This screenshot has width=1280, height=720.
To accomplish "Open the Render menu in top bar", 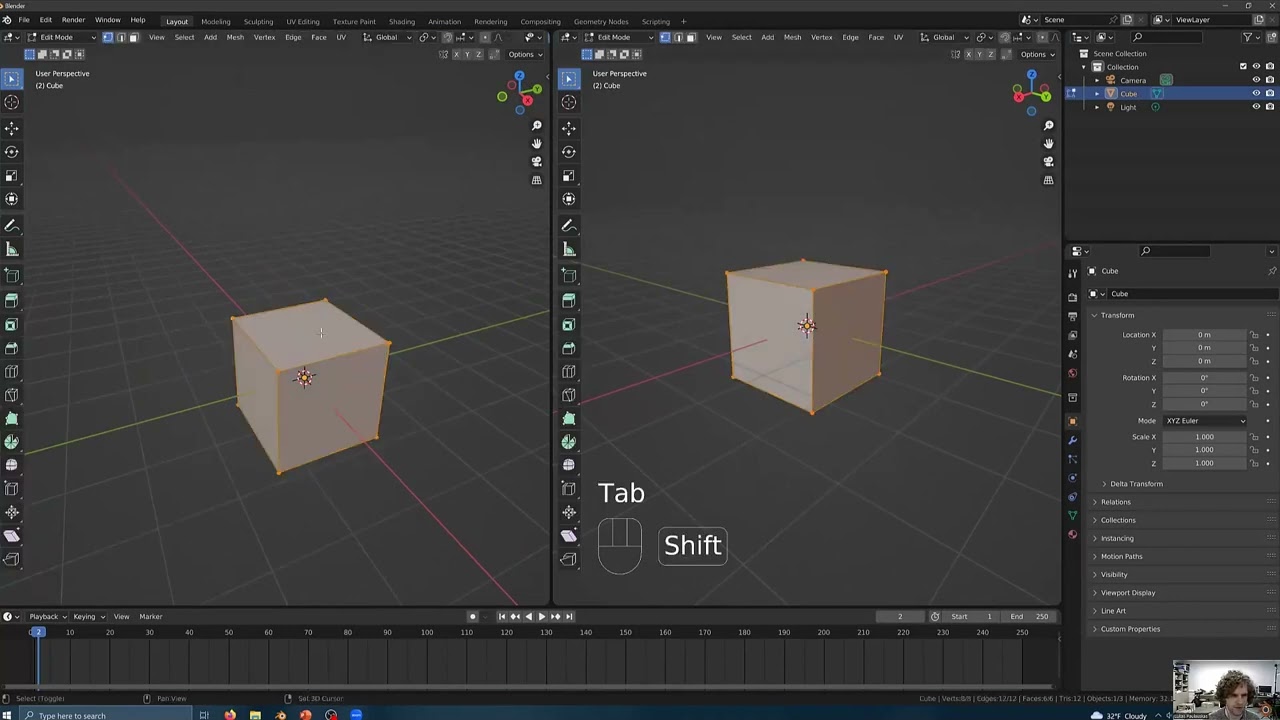I will (73, 20).
